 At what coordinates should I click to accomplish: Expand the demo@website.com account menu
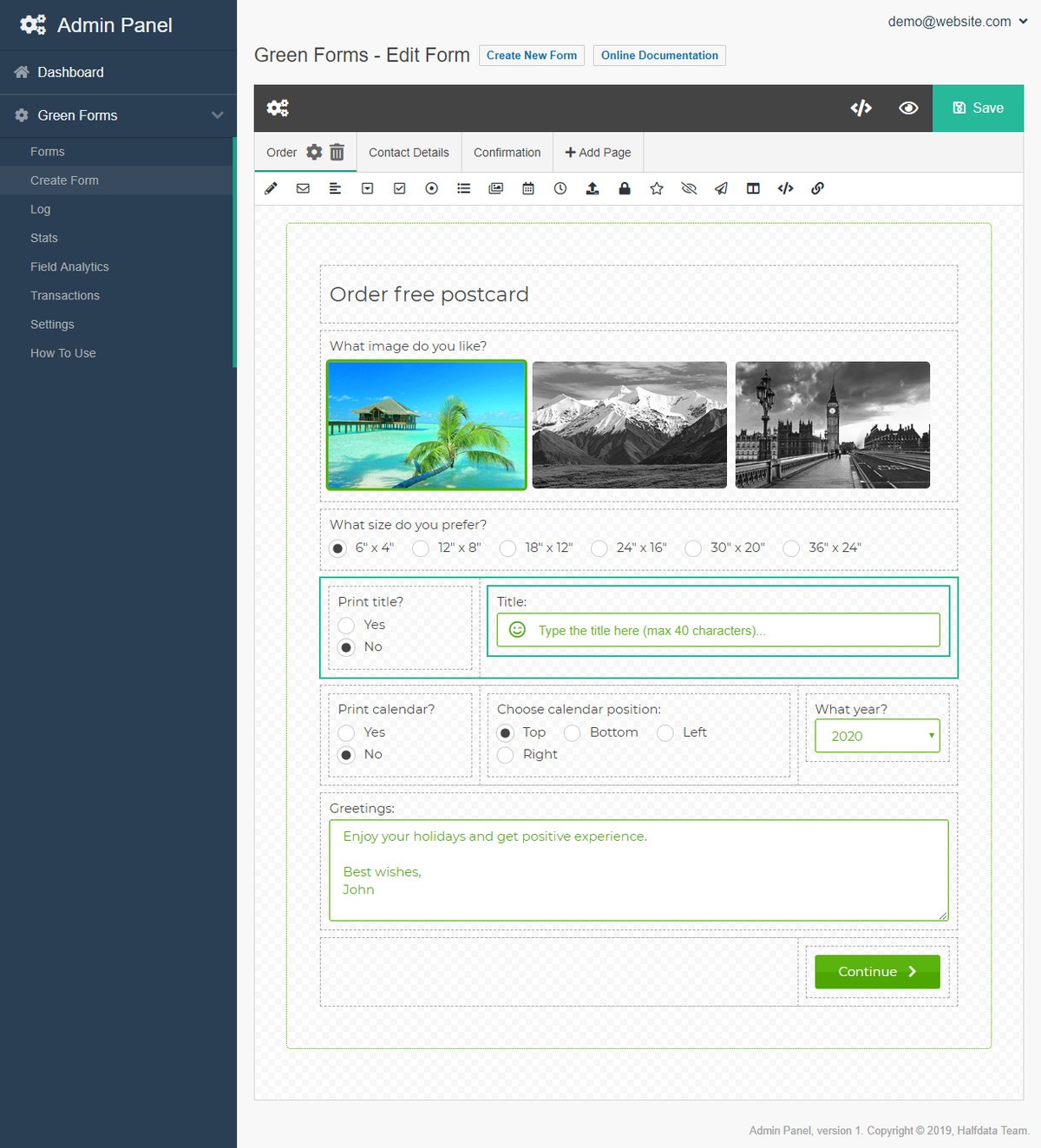pos(958,22)
